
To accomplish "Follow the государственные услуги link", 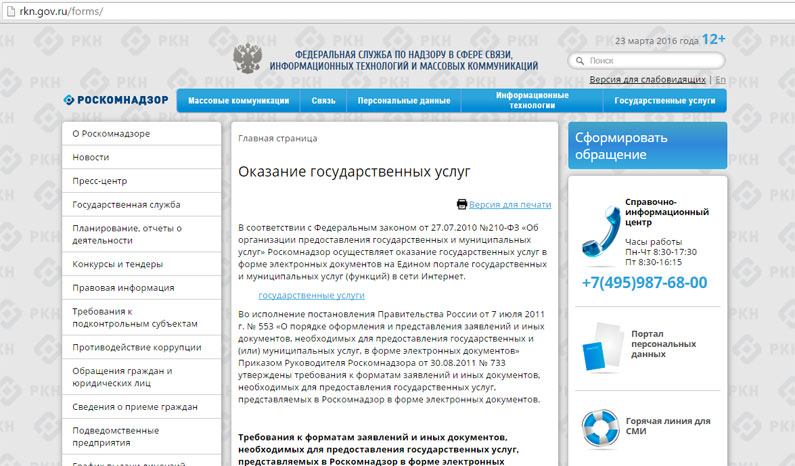I will point(311,296).
